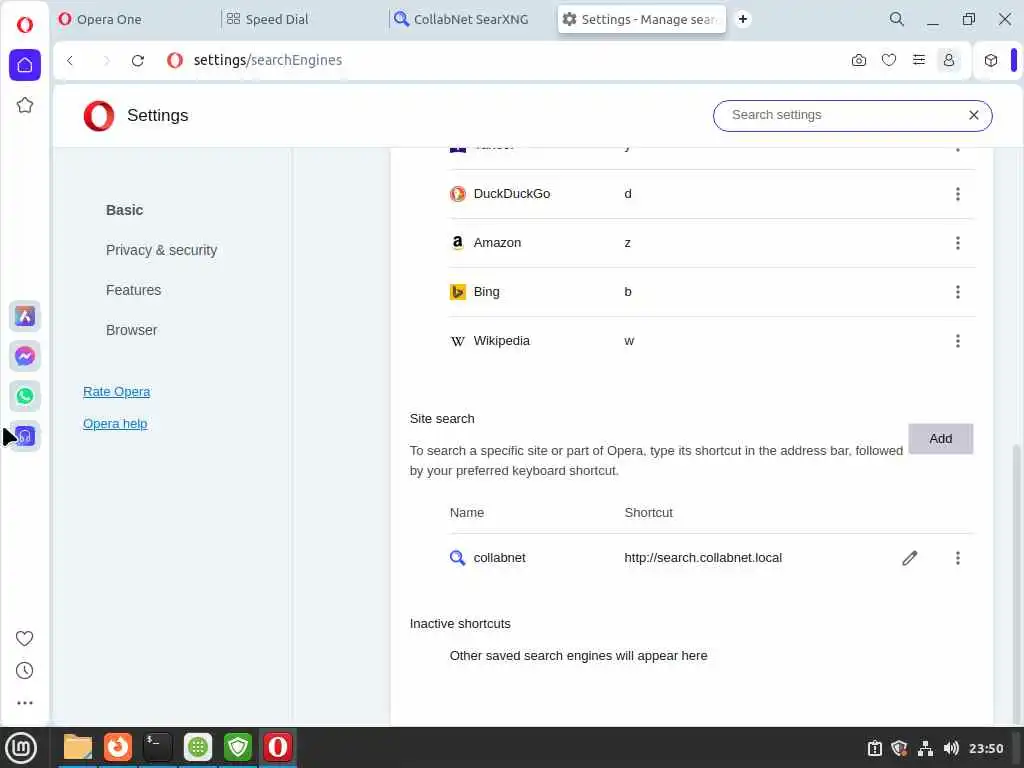Reload the settings page
This screenshot has height=768, width=1024.
[138, 60]
